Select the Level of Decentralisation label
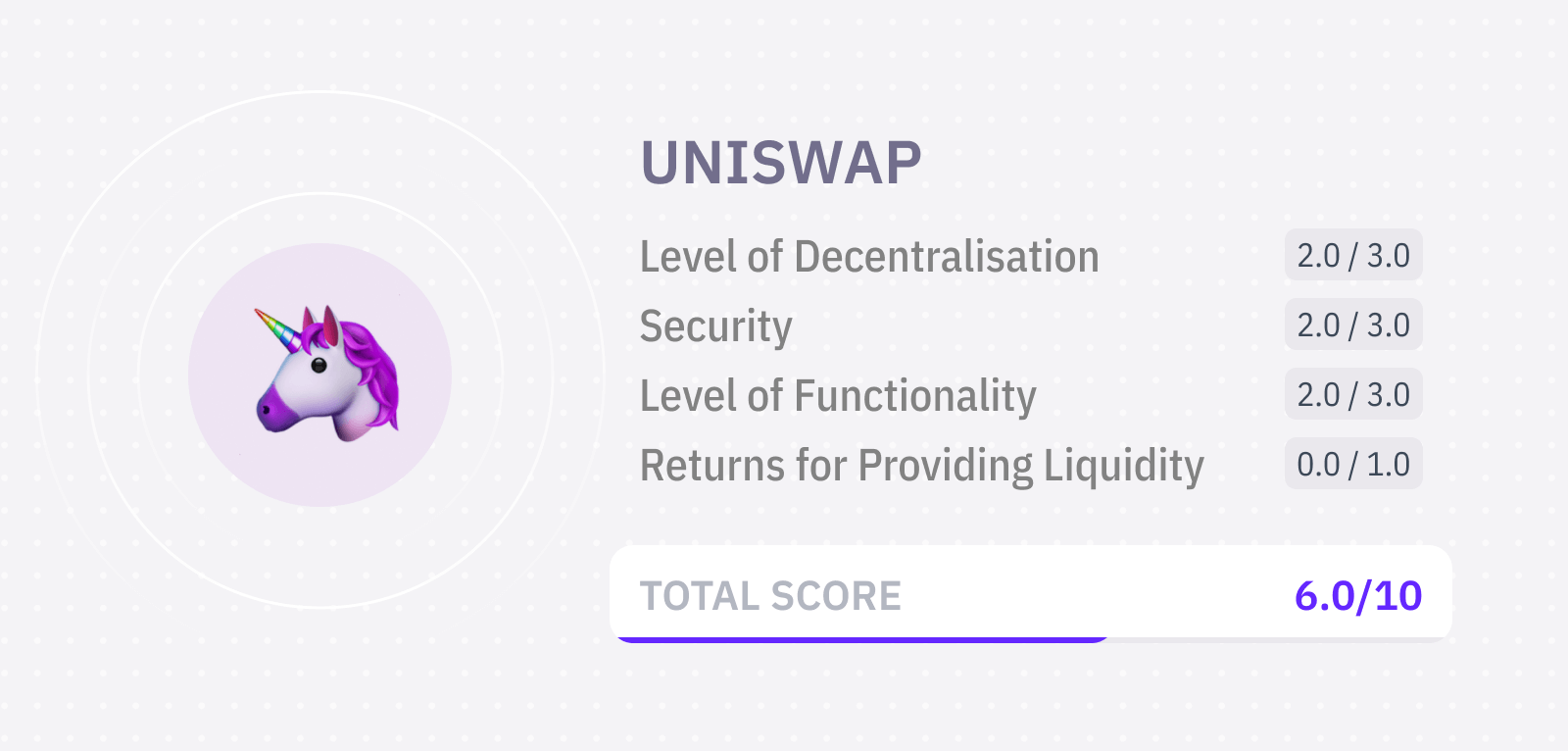 click(869, 257)
